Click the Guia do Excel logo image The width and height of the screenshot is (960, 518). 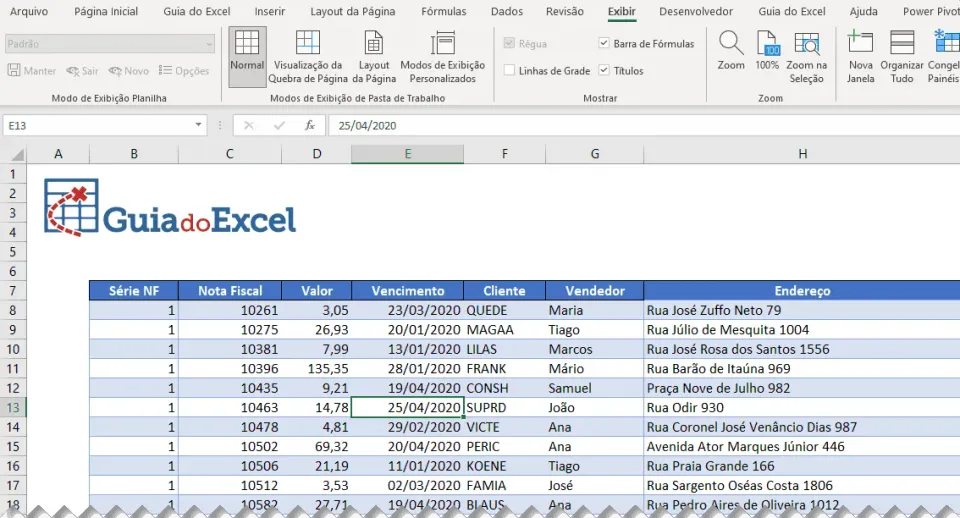pyautogui.click(x=170, y=208)
